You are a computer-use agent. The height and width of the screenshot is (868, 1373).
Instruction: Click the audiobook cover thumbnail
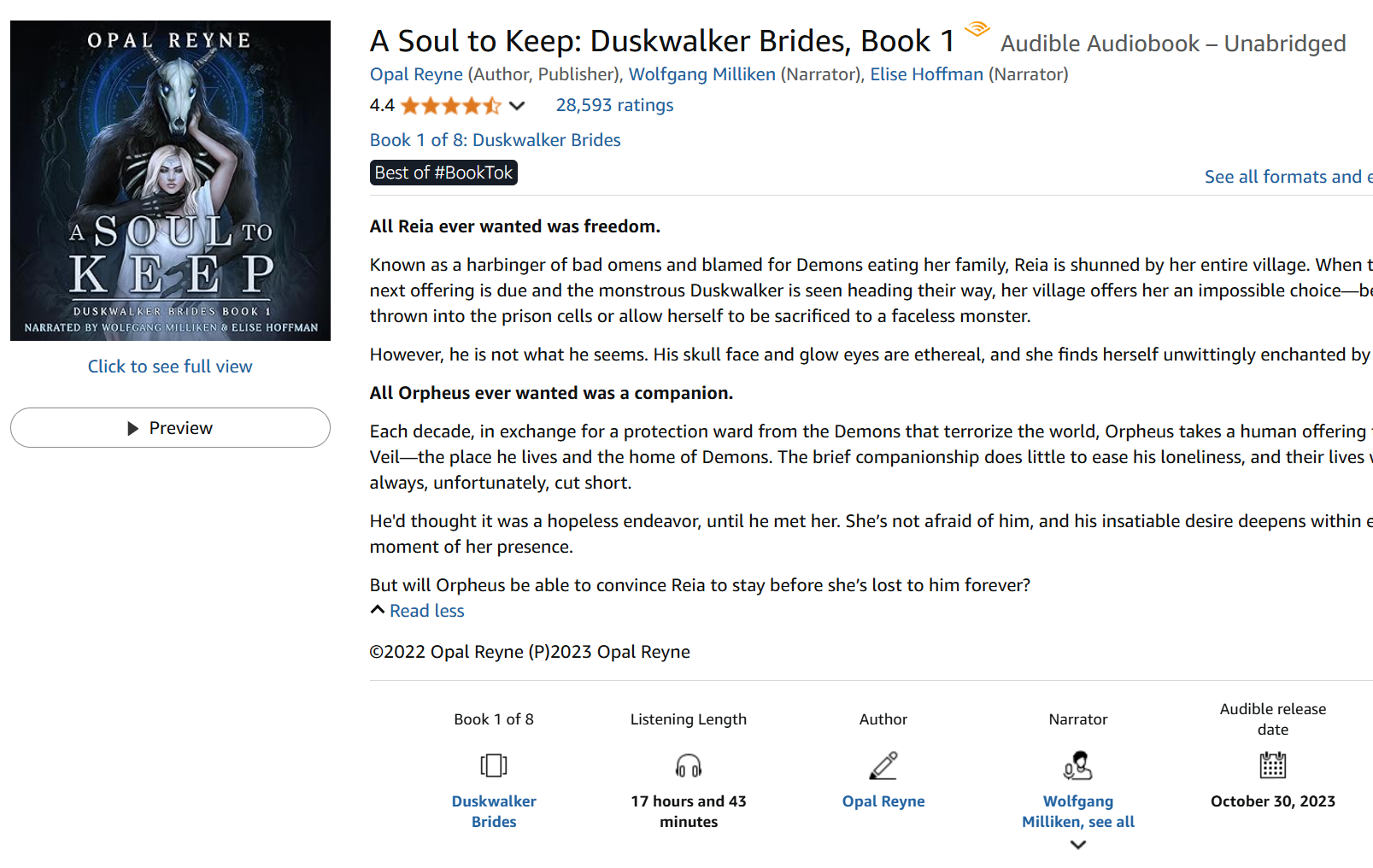pyautogui.click(x=170, y=180)
